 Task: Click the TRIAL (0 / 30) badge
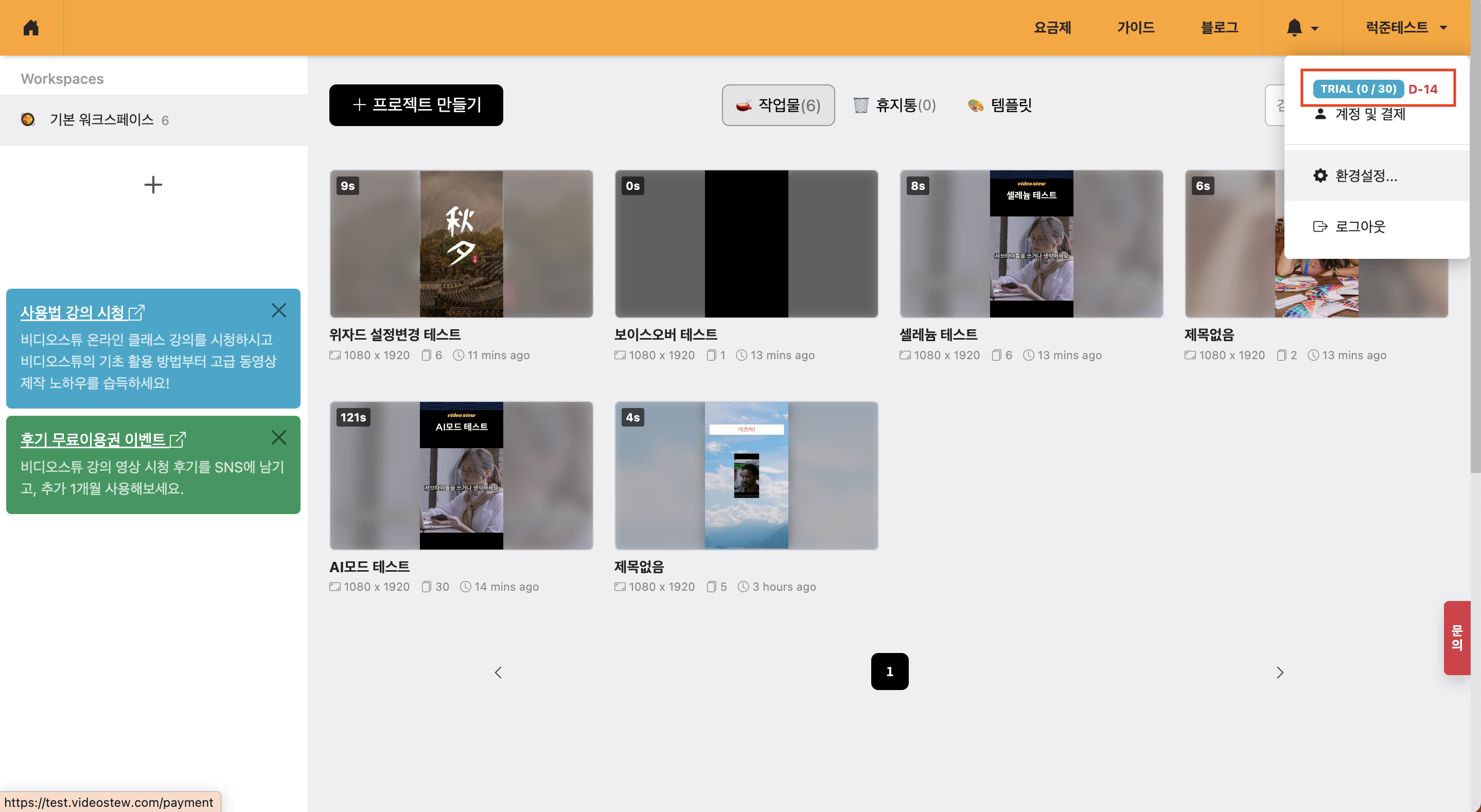(x=1357, y=89)
